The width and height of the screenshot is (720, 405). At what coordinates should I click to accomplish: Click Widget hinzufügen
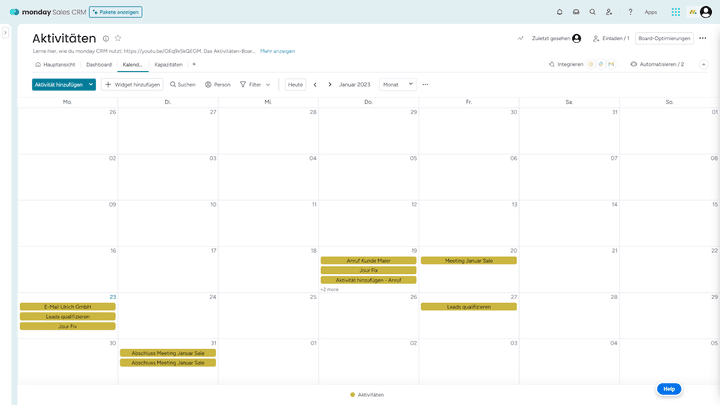pyautogui.click(x=132, y=84)
